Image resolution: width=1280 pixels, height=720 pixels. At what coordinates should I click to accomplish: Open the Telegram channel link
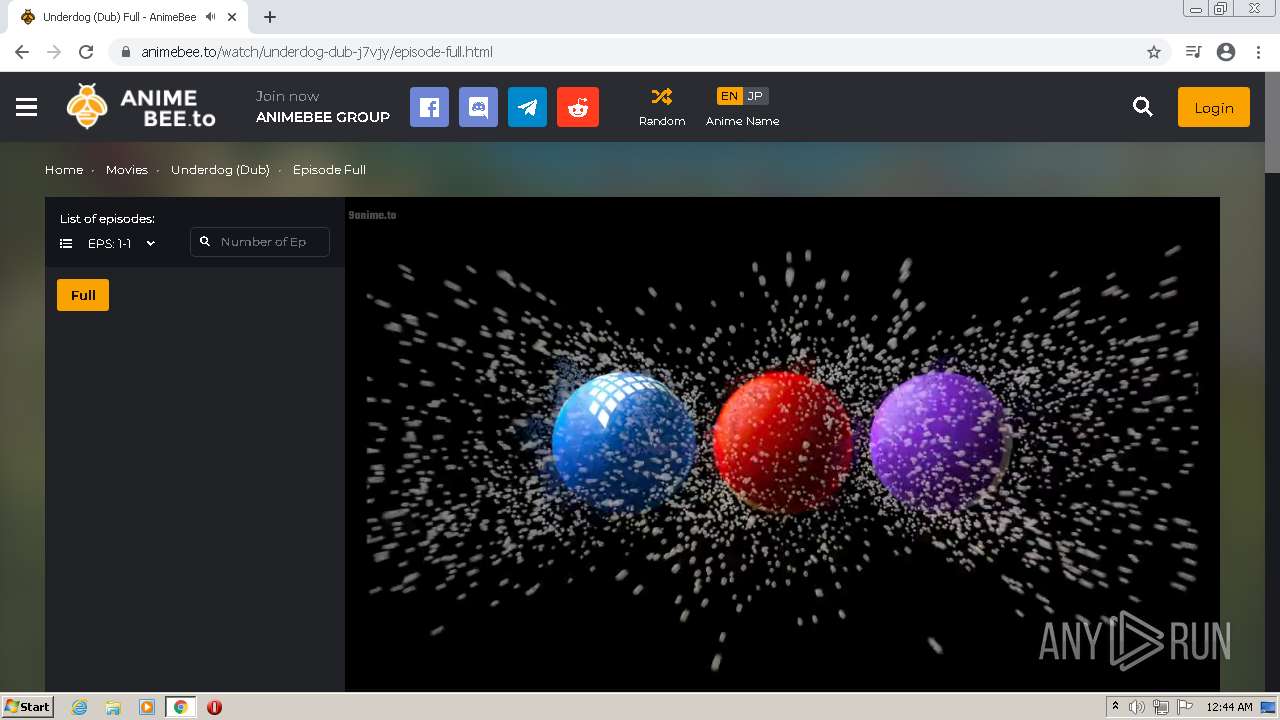527,107
